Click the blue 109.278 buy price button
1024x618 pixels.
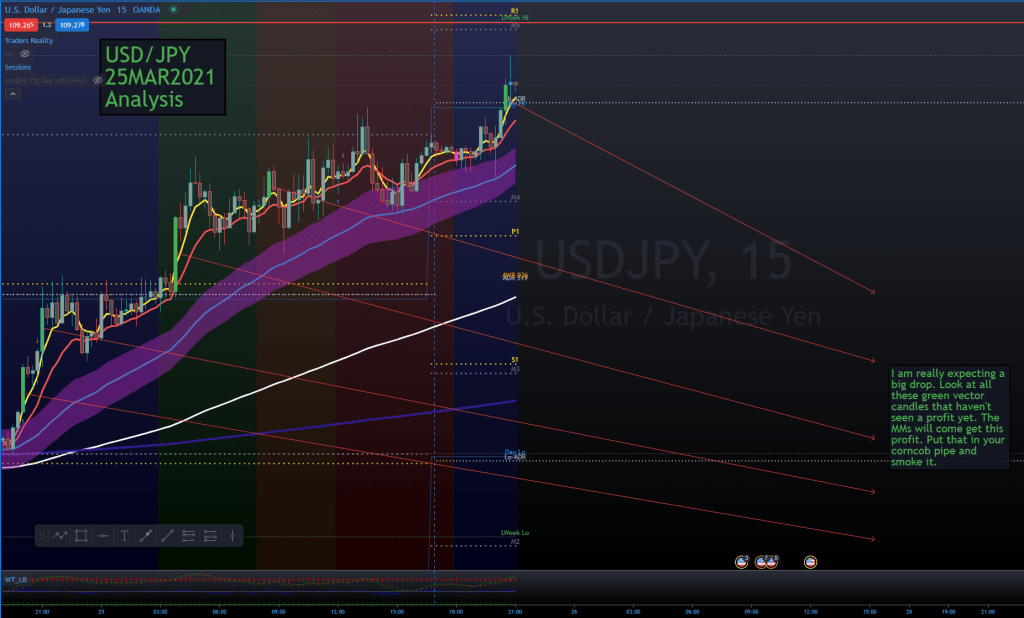pos(71,24)
